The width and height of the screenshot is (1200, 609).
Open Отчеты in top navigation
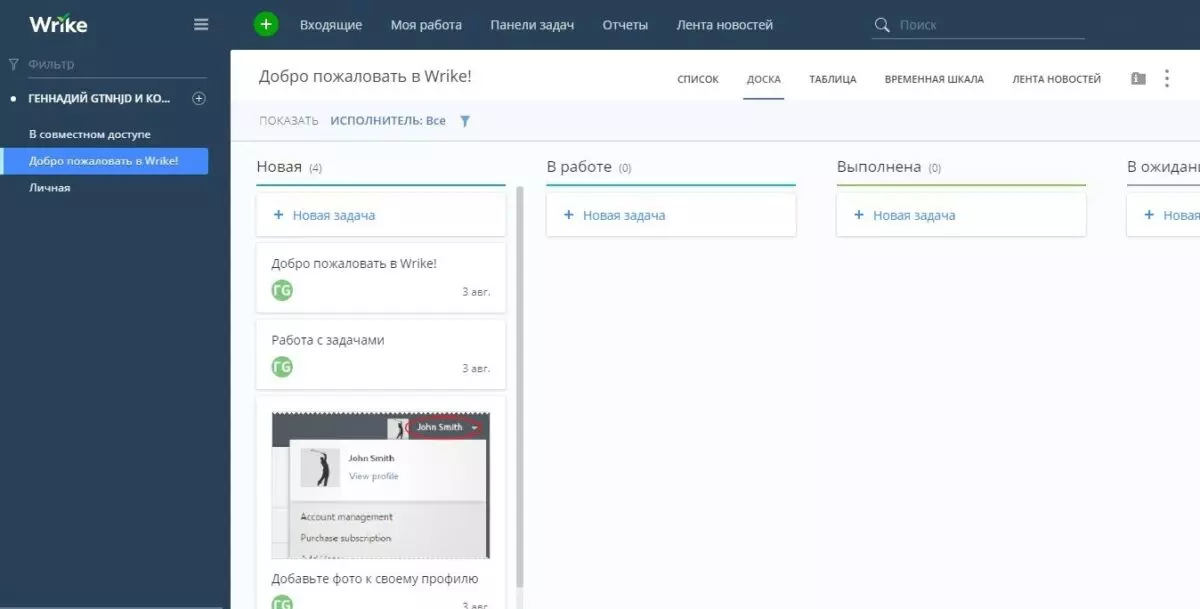pyautogui.click(x=625, y=25)
